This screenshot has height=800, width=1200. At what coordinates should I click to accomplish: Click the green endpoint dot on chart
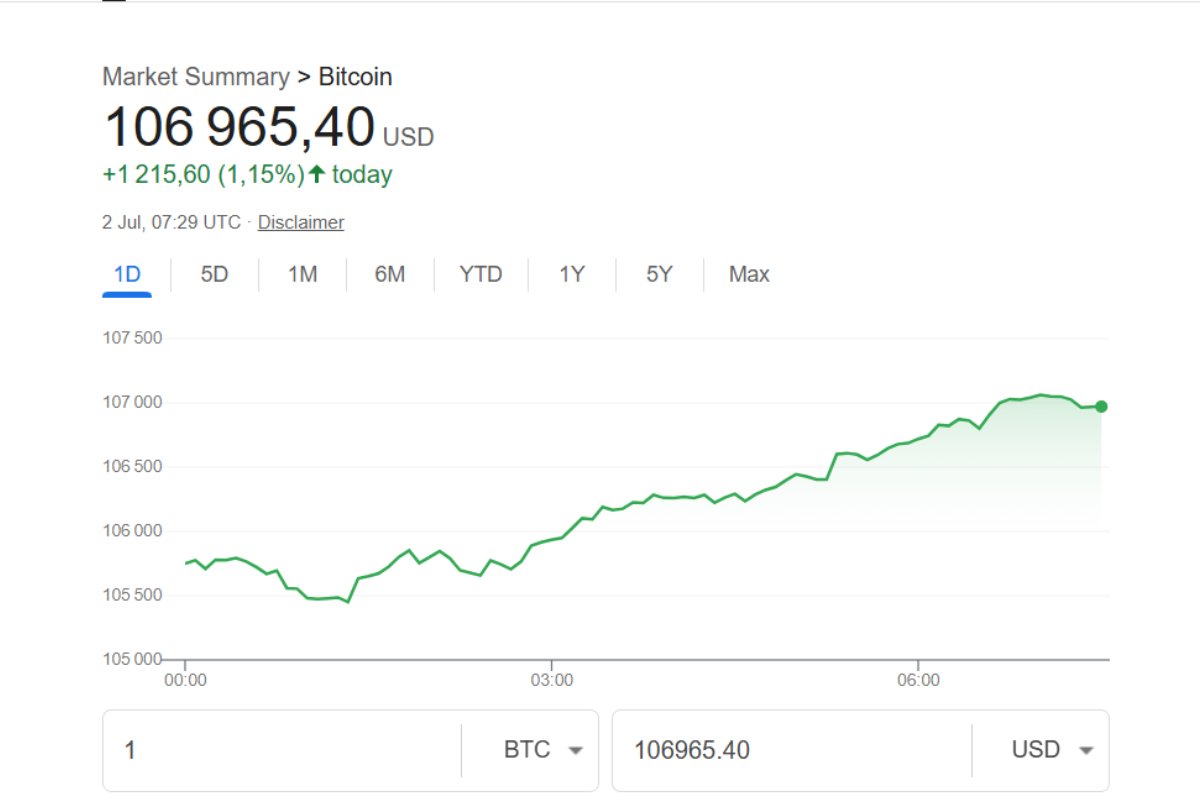[1101, 406]
